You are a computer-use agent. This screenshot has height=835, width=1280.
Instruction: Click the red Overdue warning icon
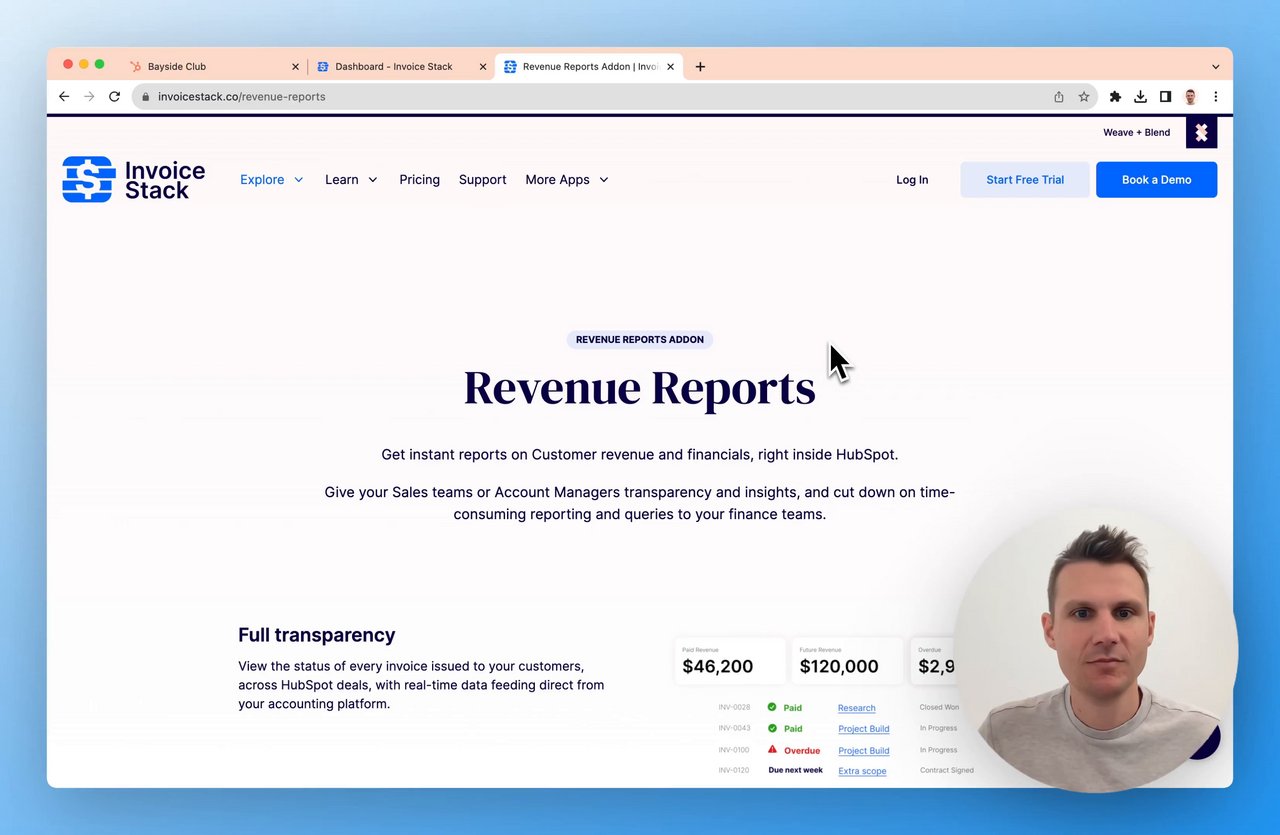tap(772, 749)
